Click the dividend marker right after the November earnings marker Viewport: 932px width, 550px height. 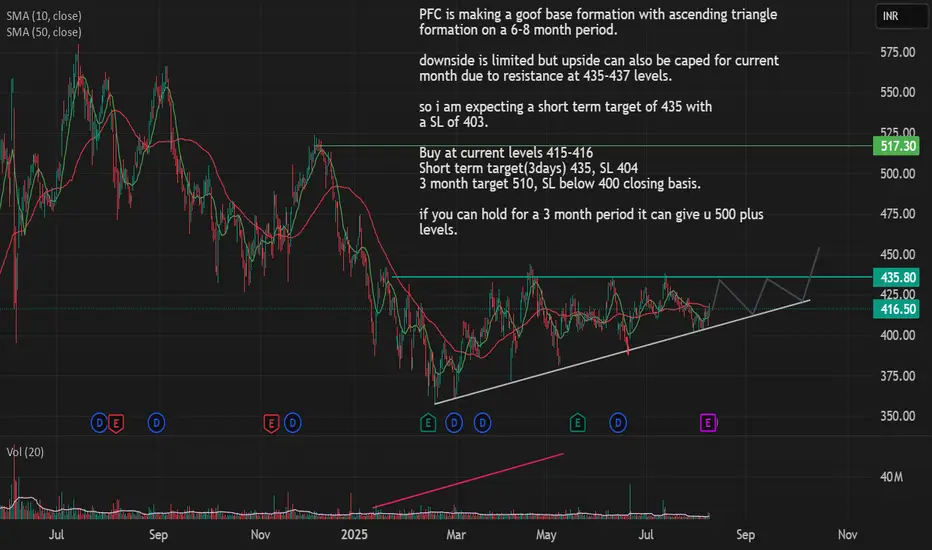292,423
